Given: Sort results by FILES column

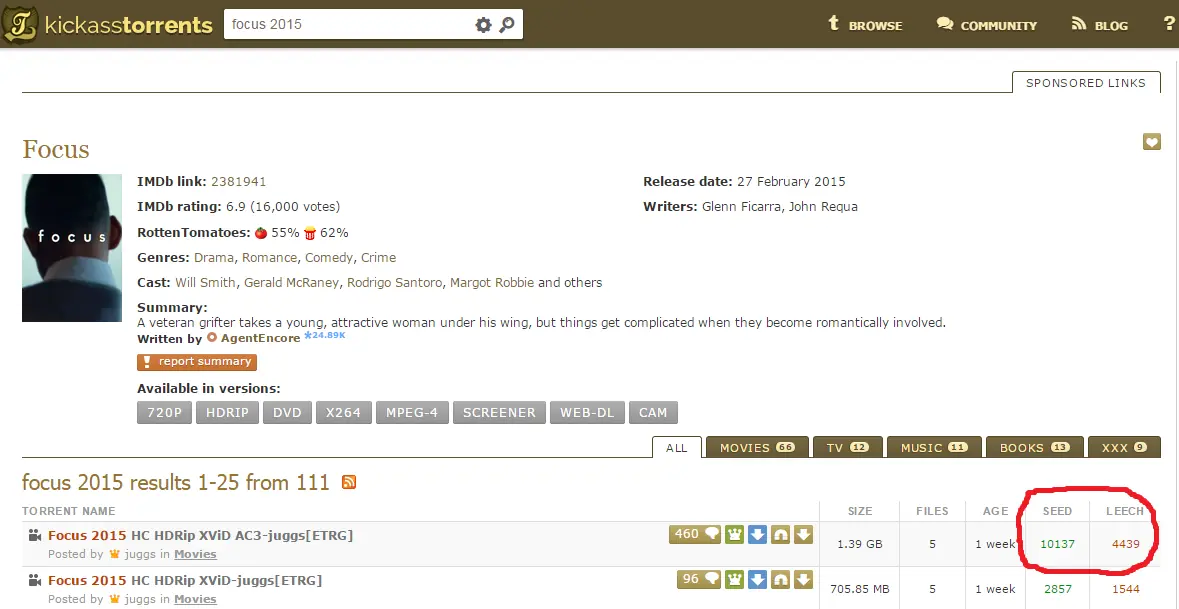Looking at the screenshot, I should [x=932, y=511].
